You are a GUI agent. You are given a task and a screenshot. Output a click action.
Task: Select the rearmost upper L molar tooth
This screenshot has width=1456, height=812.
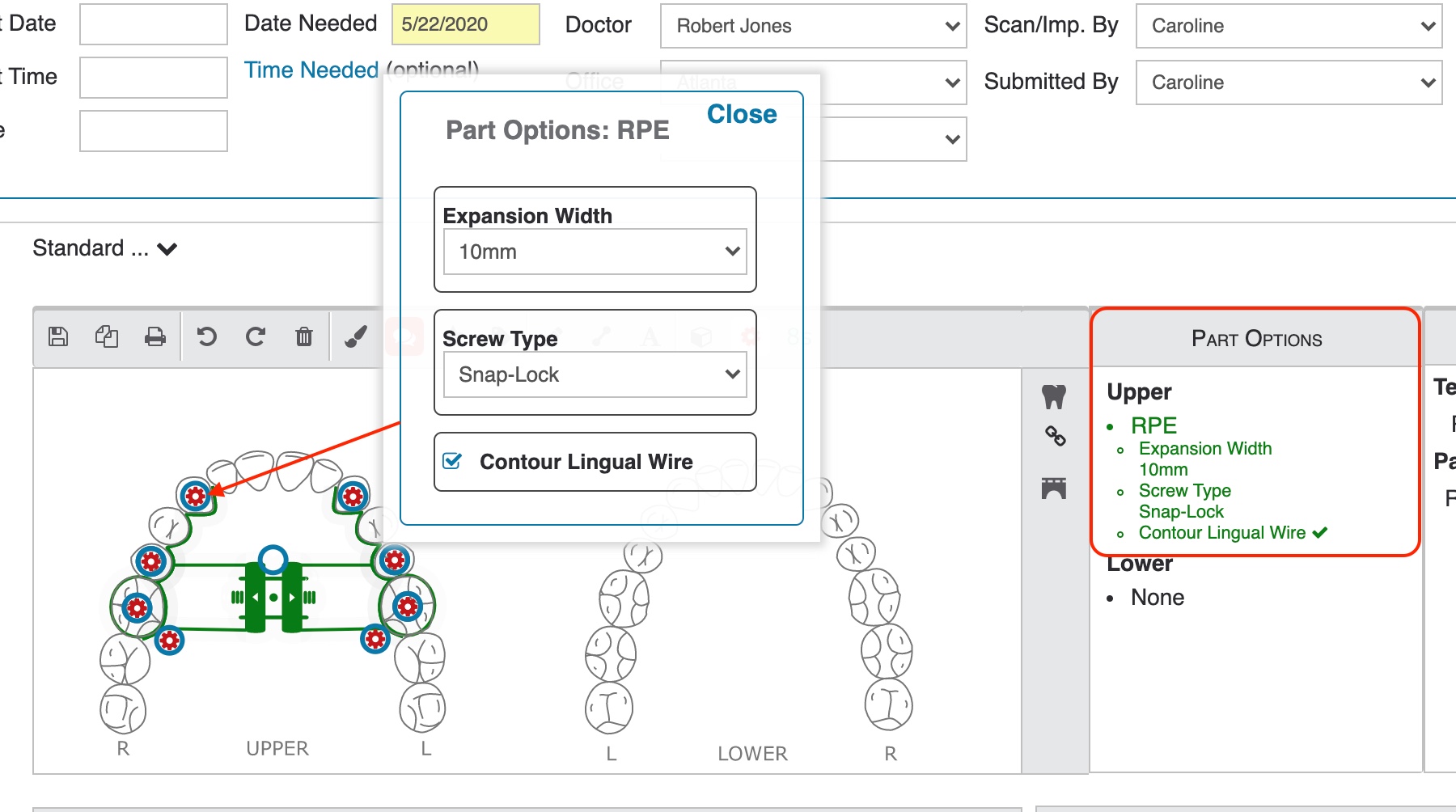pyautogui.click(x=422, y=708)
